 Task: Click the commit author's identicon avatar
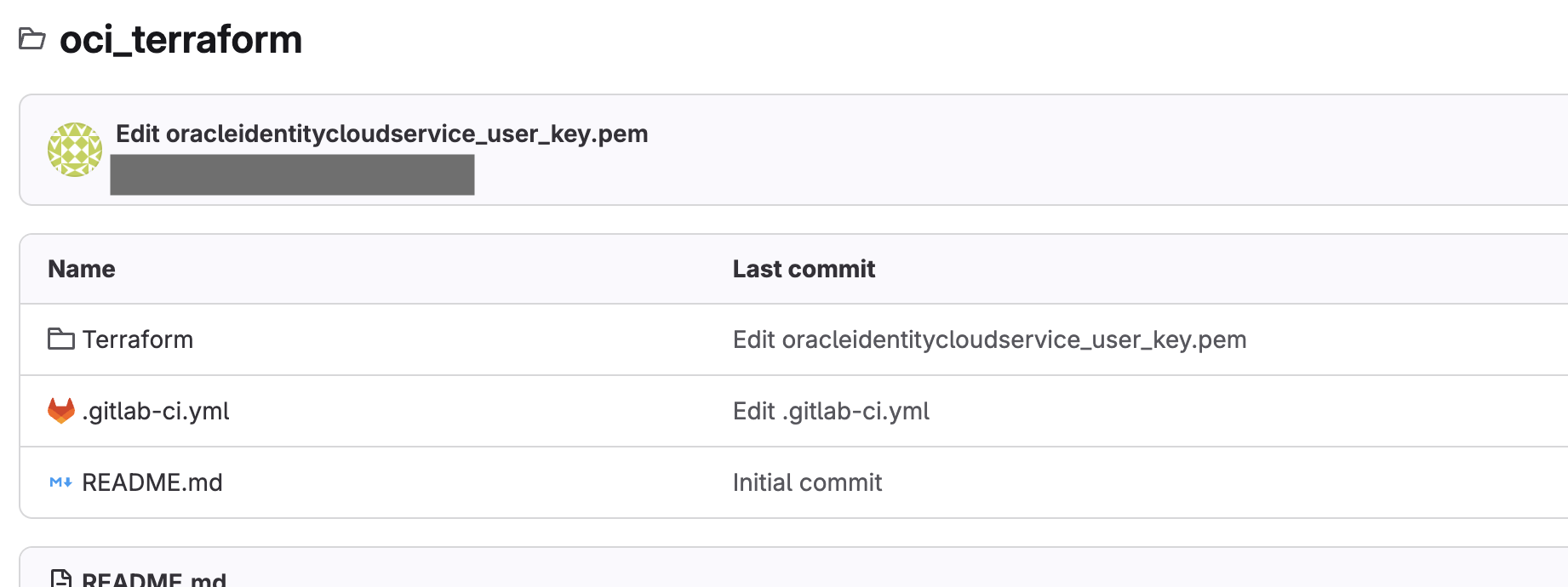75,150
